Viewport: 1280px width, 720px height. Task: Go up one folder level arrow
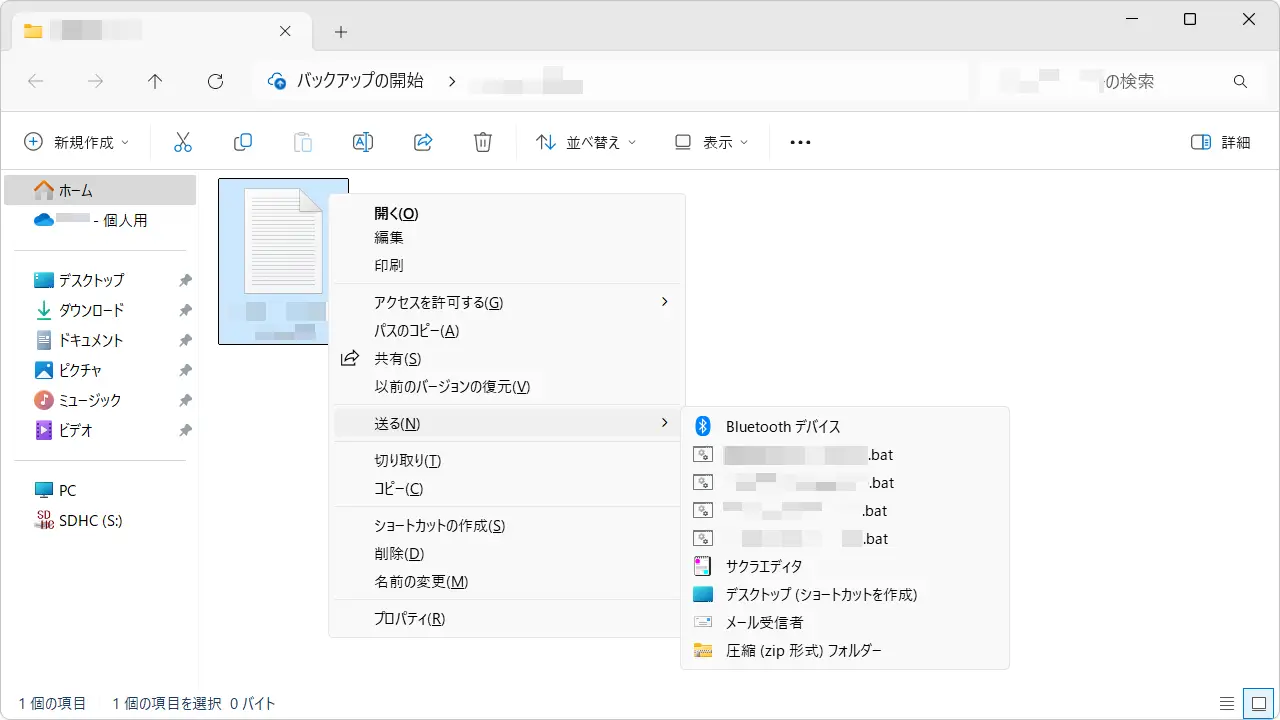tap(155, 82)
